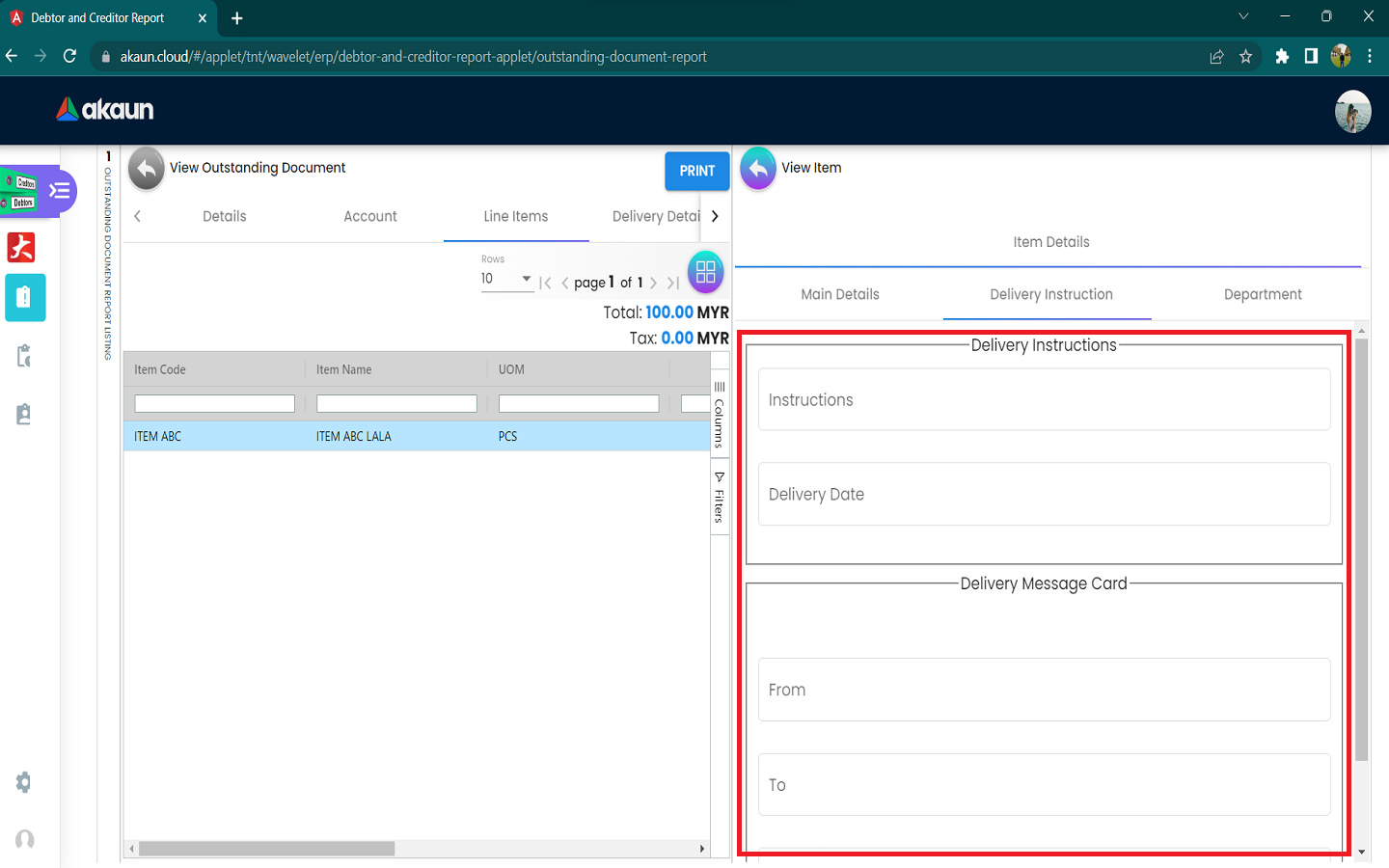Image resolution: width=1389 pixels, height=868 pixels.
Task: Click the horizontal scrollbar under the item table
Action: pos(266,849)
